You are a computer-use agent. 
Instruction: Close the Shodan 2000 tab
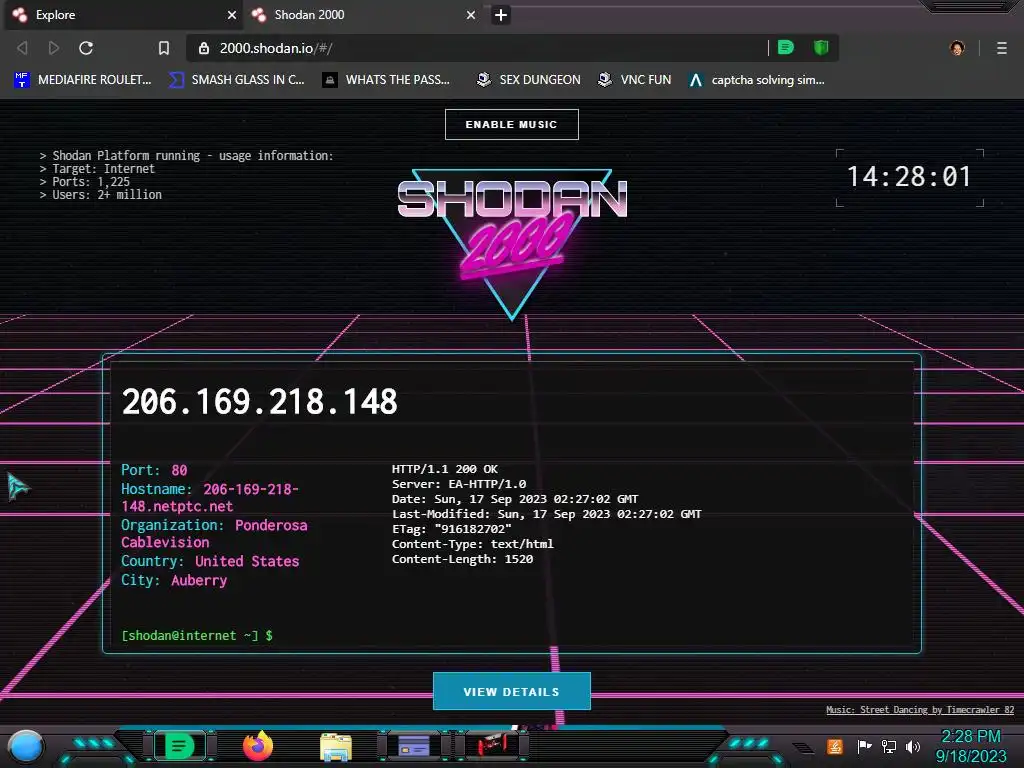click(471, 15)
